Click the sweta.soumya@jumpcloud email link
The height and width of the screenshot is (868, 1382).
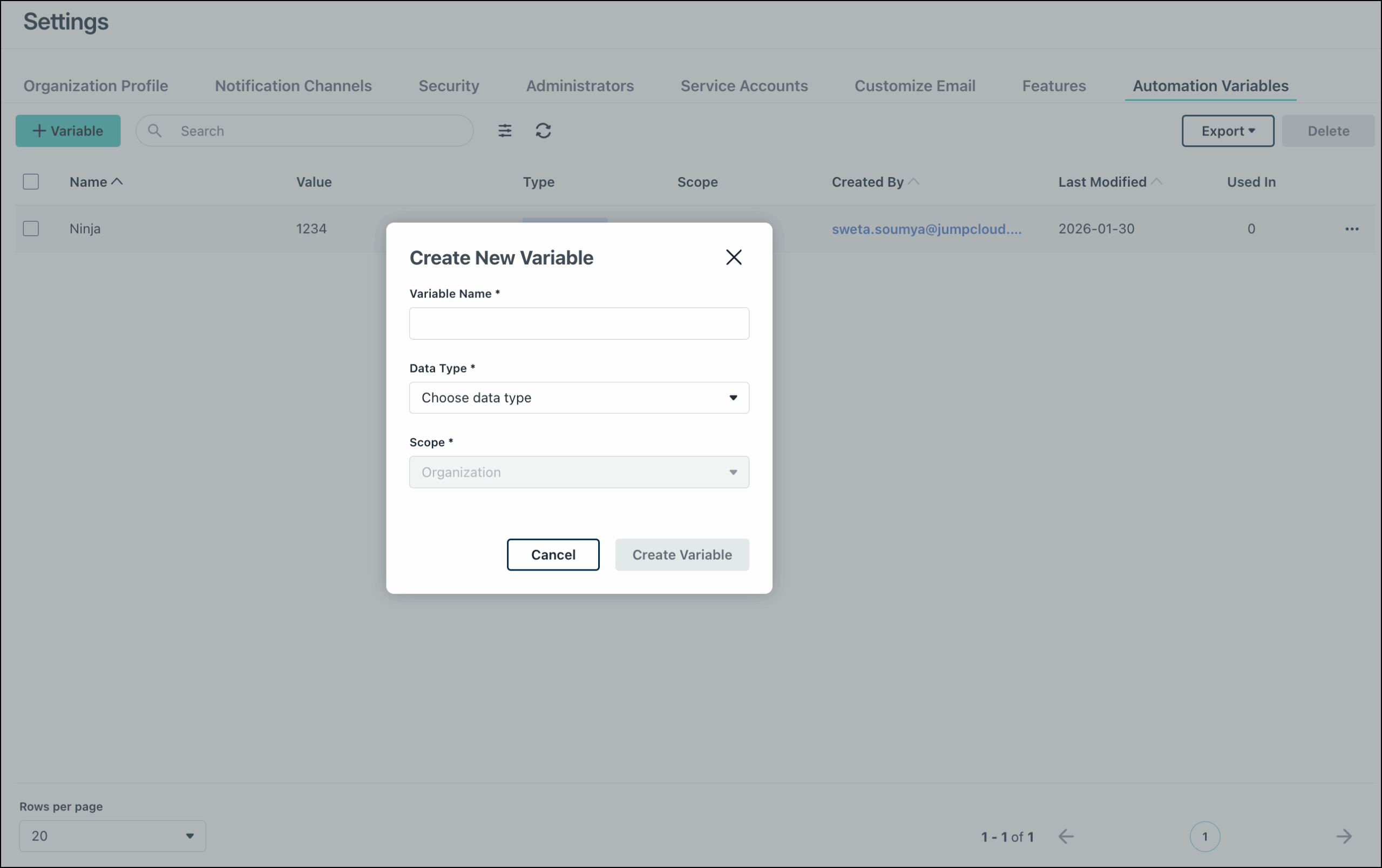point(926,229)
